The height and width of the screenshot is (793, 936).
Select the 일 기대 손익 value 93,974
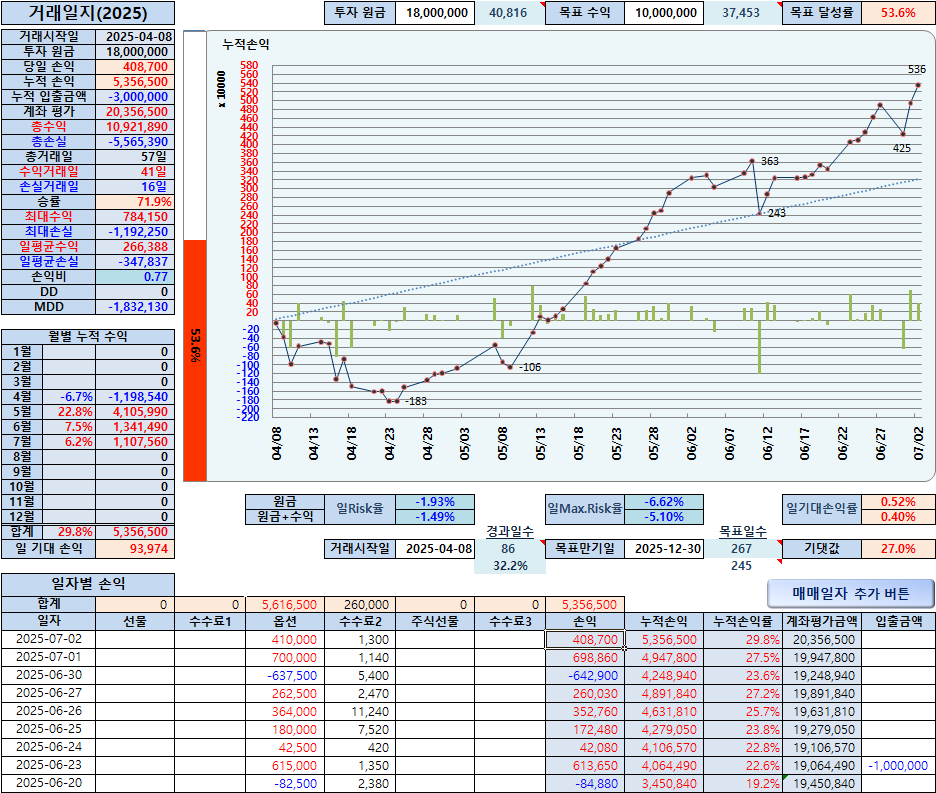135,548
